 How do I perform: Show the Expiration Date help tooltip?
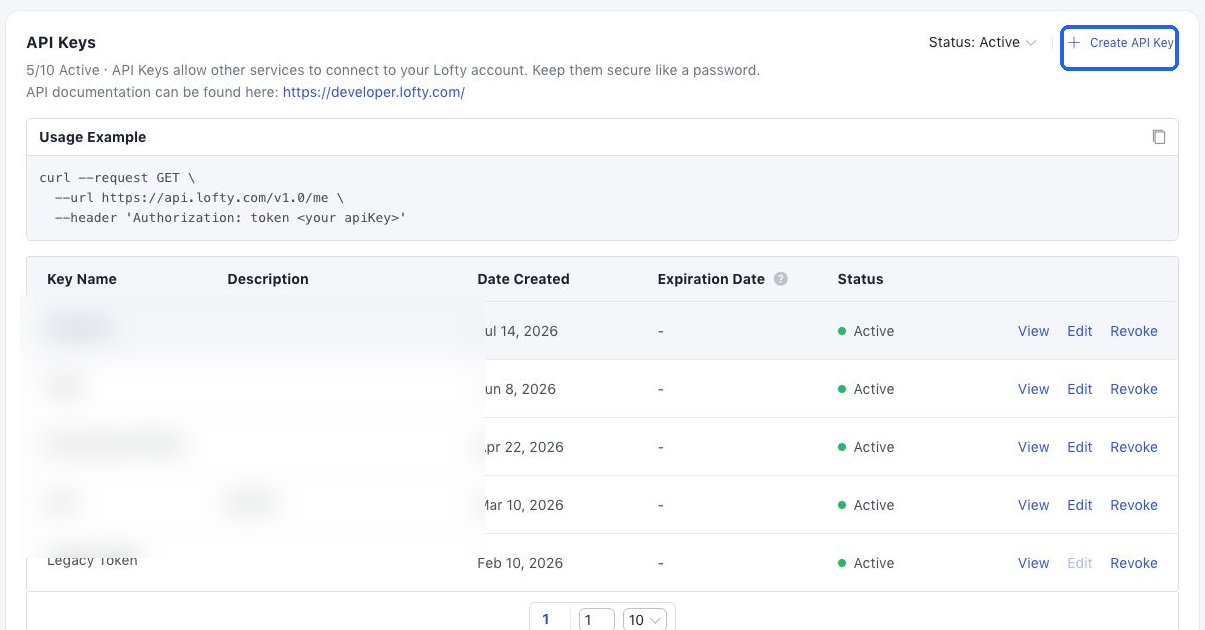coord(781,279)
